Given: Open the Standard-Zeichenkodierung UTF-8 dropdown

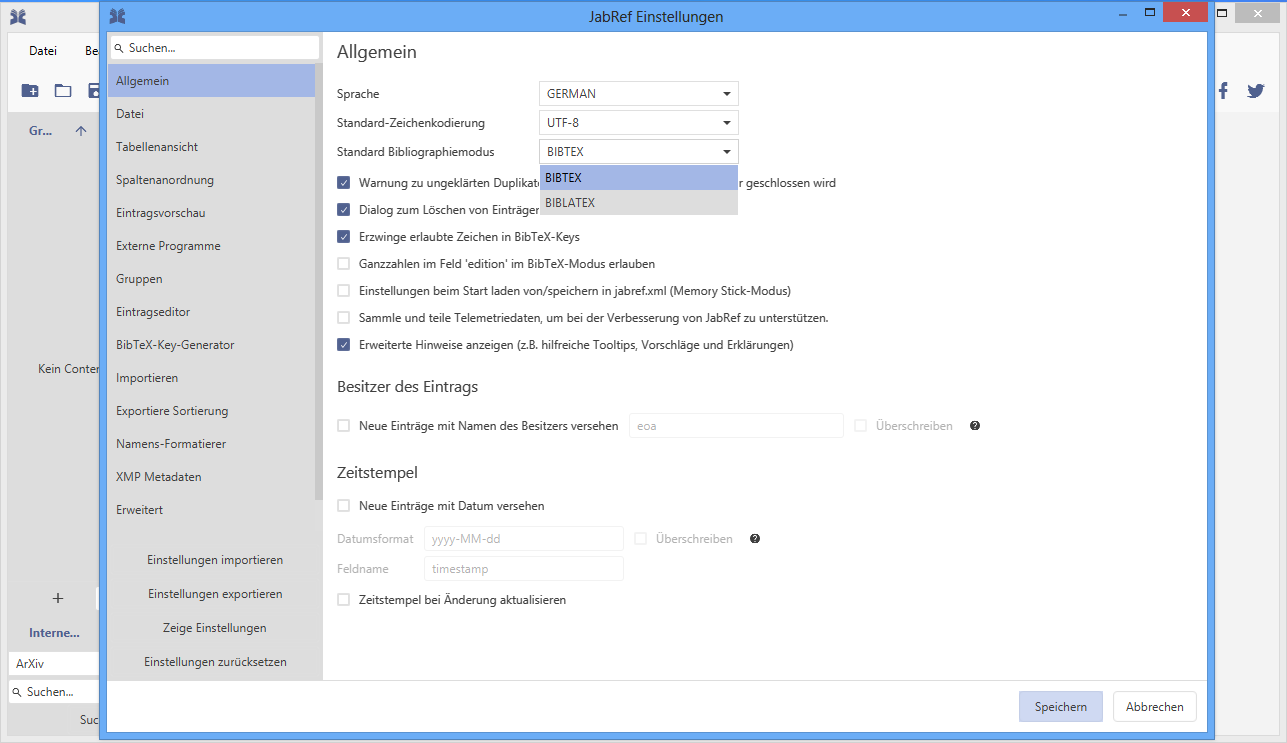Looking at the screenshot, I should coord(639,123).
